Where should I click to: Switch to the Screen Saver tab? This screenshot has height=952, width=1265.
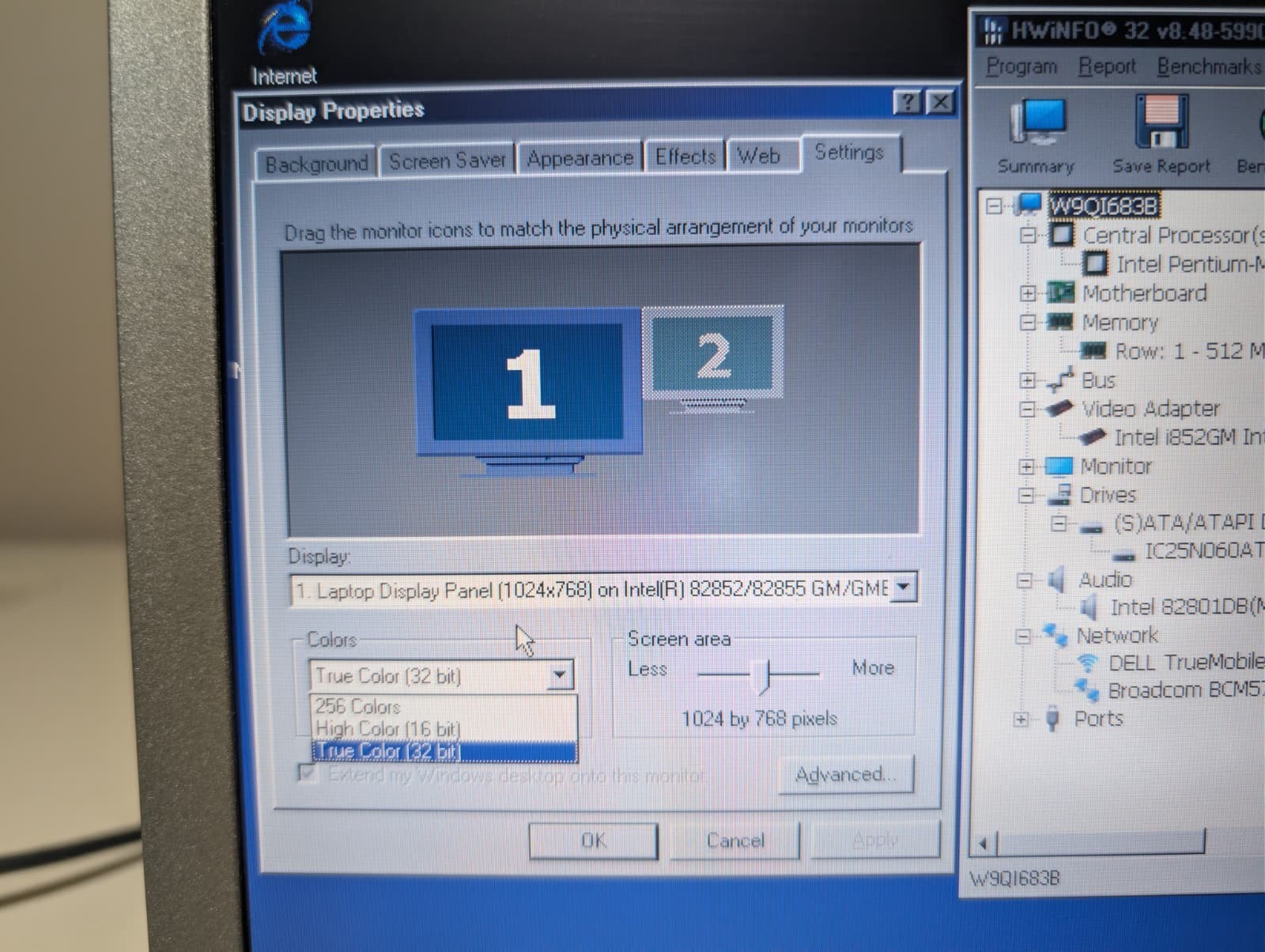(447, 161)
